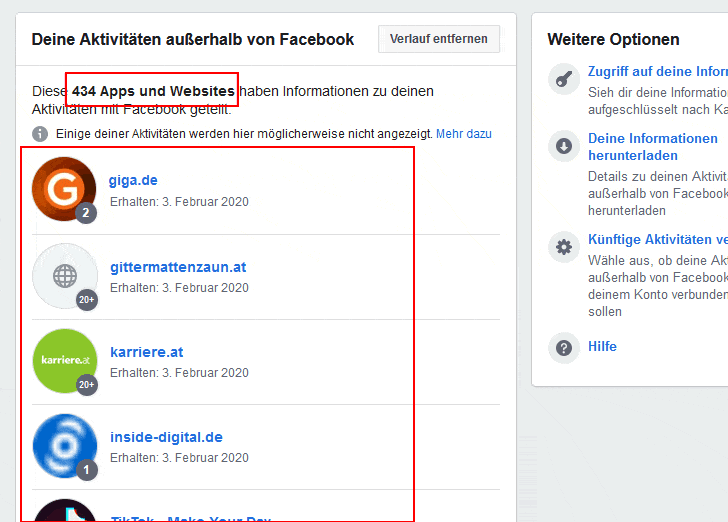Open the giga.de link
Viewport: 728px width, 522px height.
pos(133,180)
